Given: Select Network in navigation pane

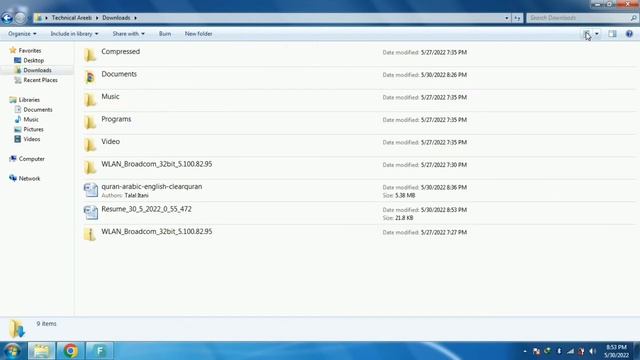Looking at the screenshot, I should 29,178.
